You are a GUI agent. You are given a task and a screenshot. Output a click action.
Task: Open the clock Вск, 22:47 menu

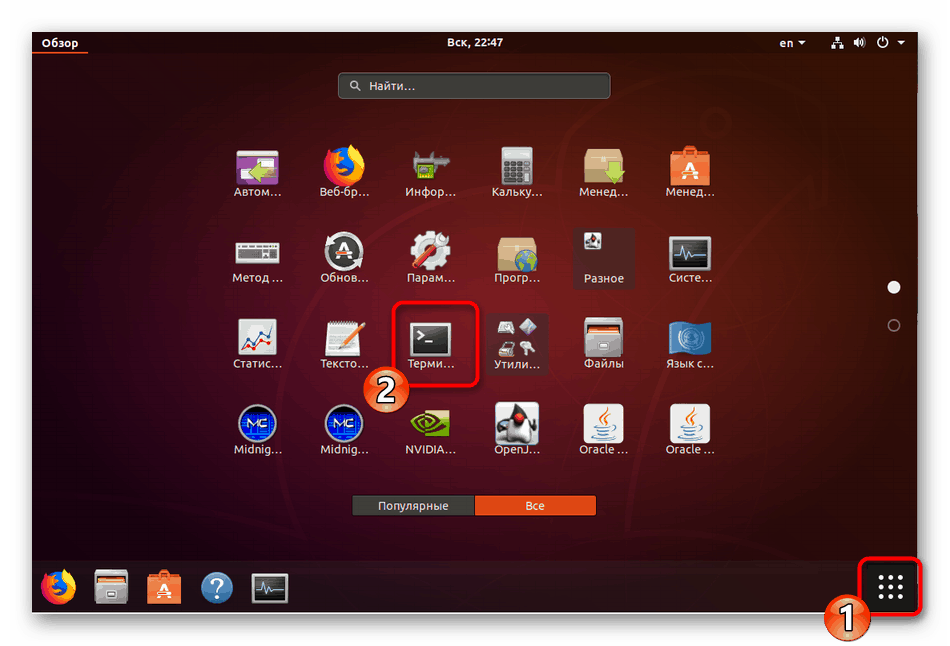pyautogui.click(x=474, y=42)
